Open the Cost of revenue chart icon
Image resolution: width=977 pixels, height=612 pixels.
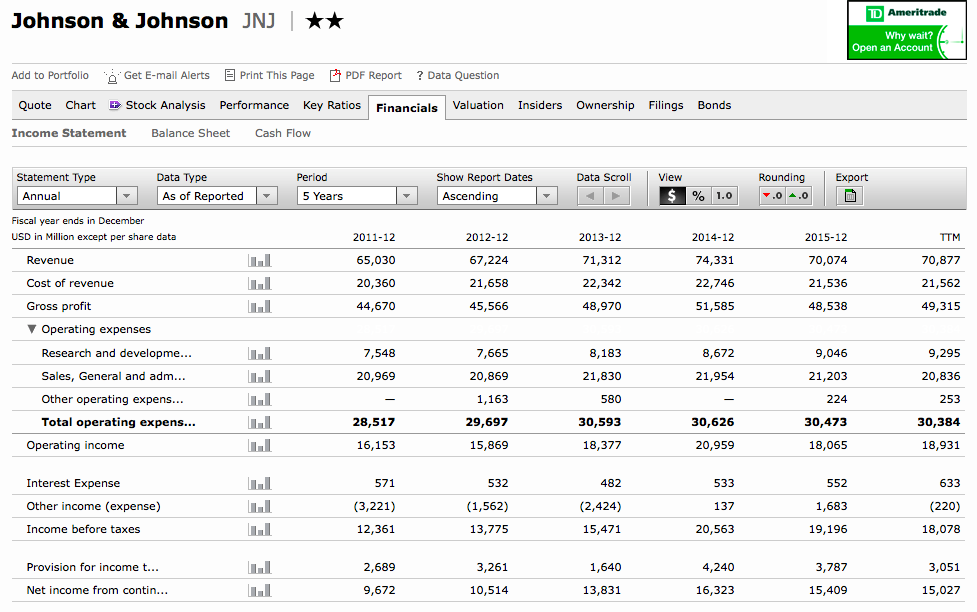tap(259, 284)
